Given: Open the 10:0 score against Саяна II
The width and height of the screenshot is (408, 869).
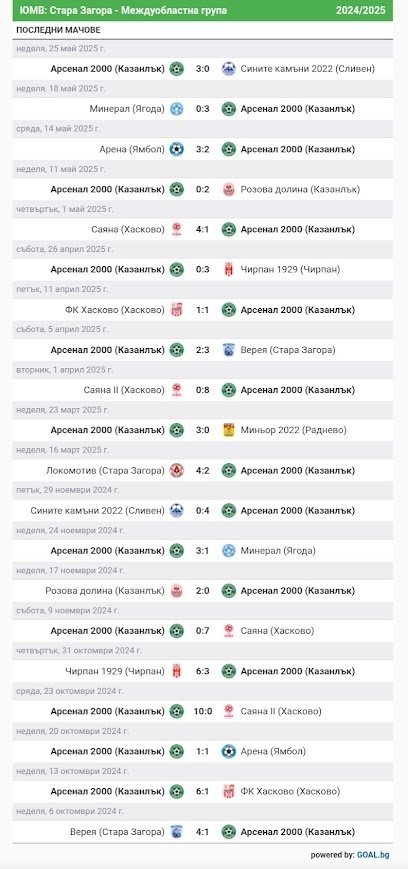Looking at the screenshot, I should pyautogui.click(x=202, y=711).
